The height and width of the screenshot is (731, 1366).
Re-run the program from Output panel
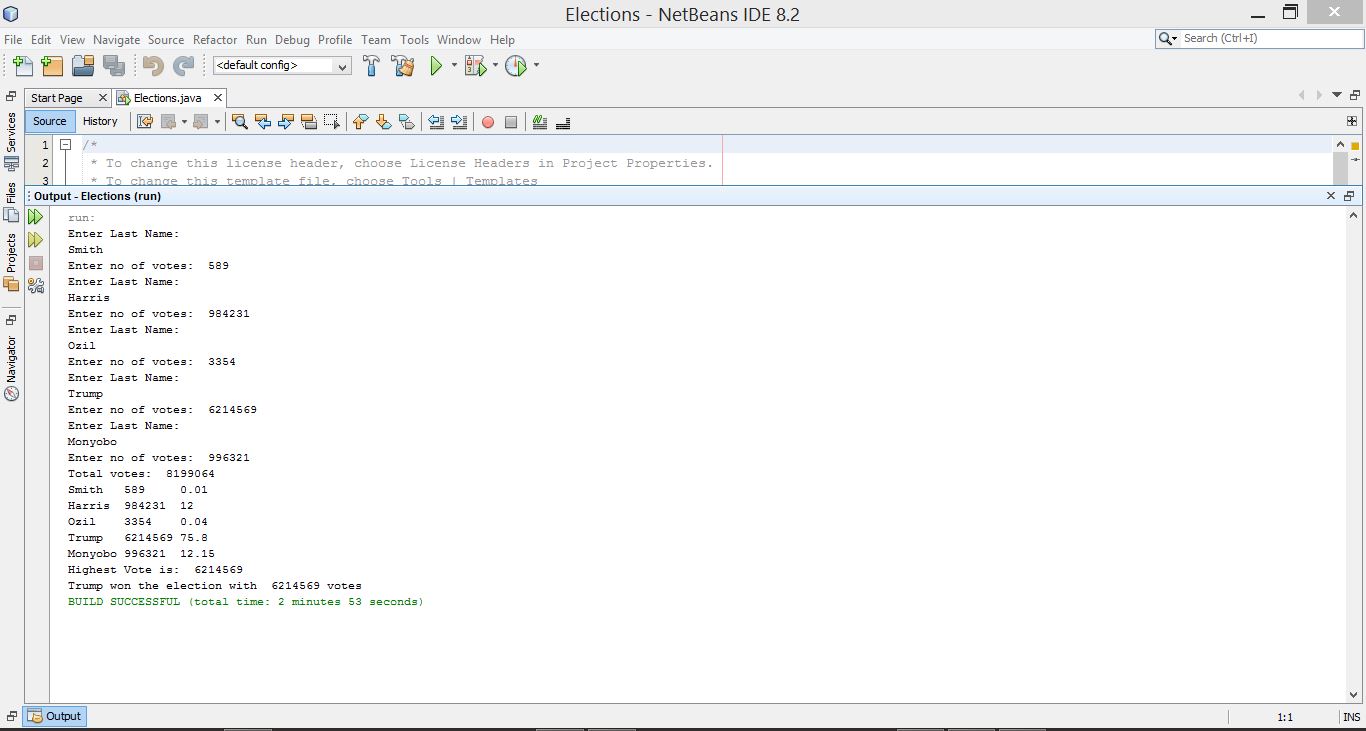click(36, 217)
